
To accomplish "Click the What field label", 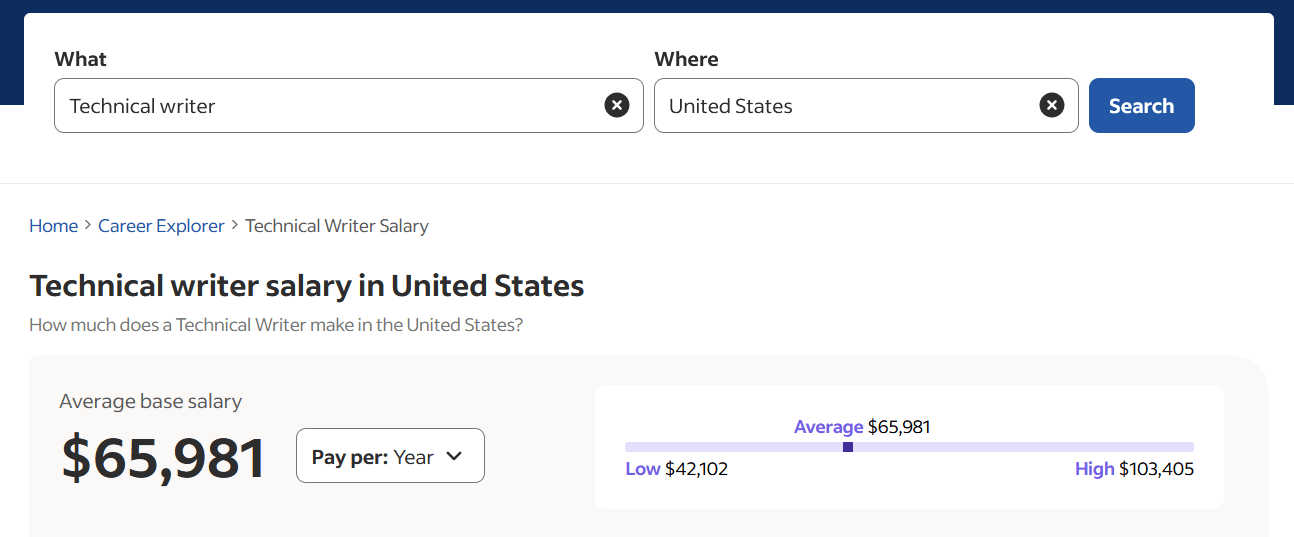I will 80,59.
